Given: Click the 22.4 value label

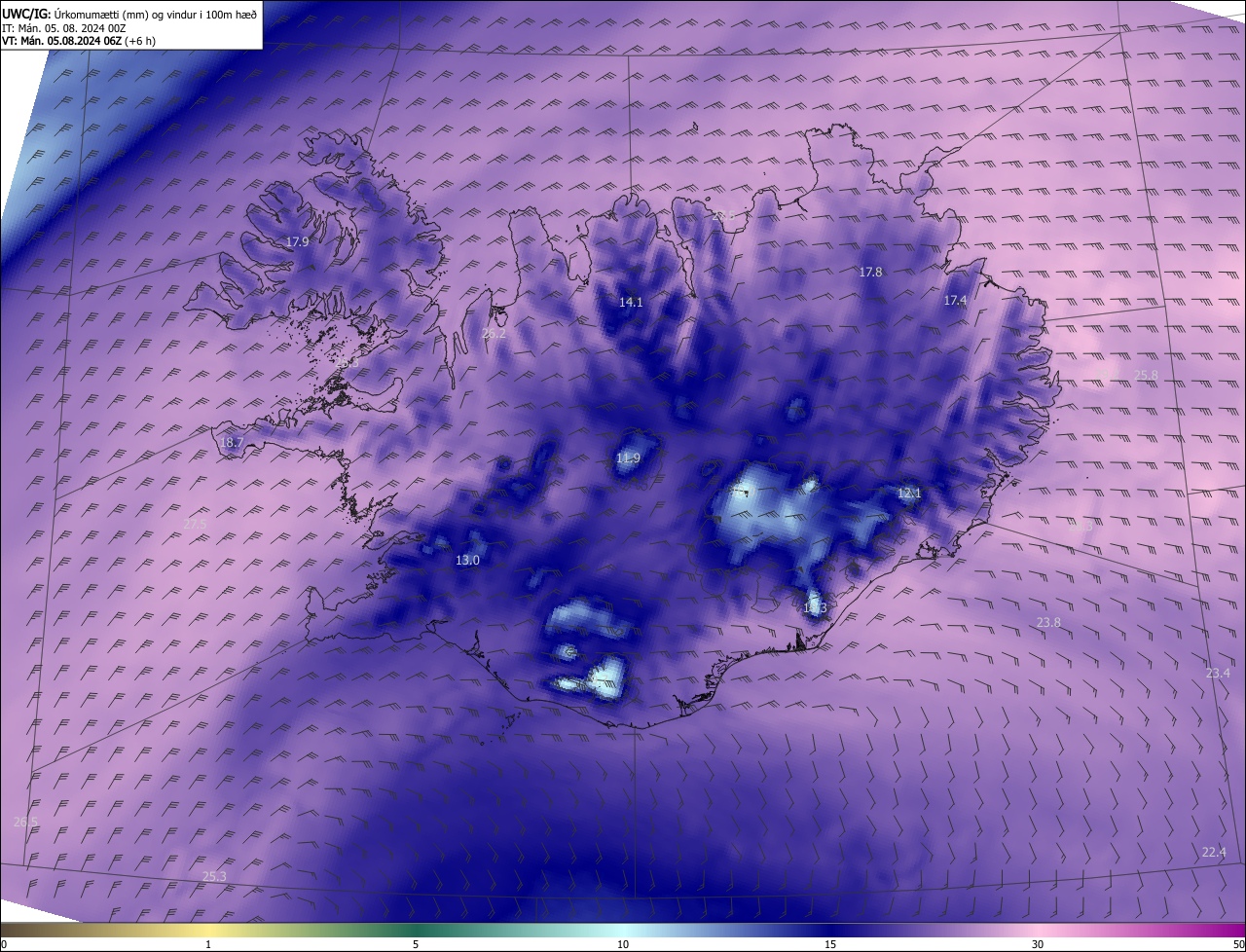Looking at the screenshot, I should pyautogui.click(x=1214, y=852).
